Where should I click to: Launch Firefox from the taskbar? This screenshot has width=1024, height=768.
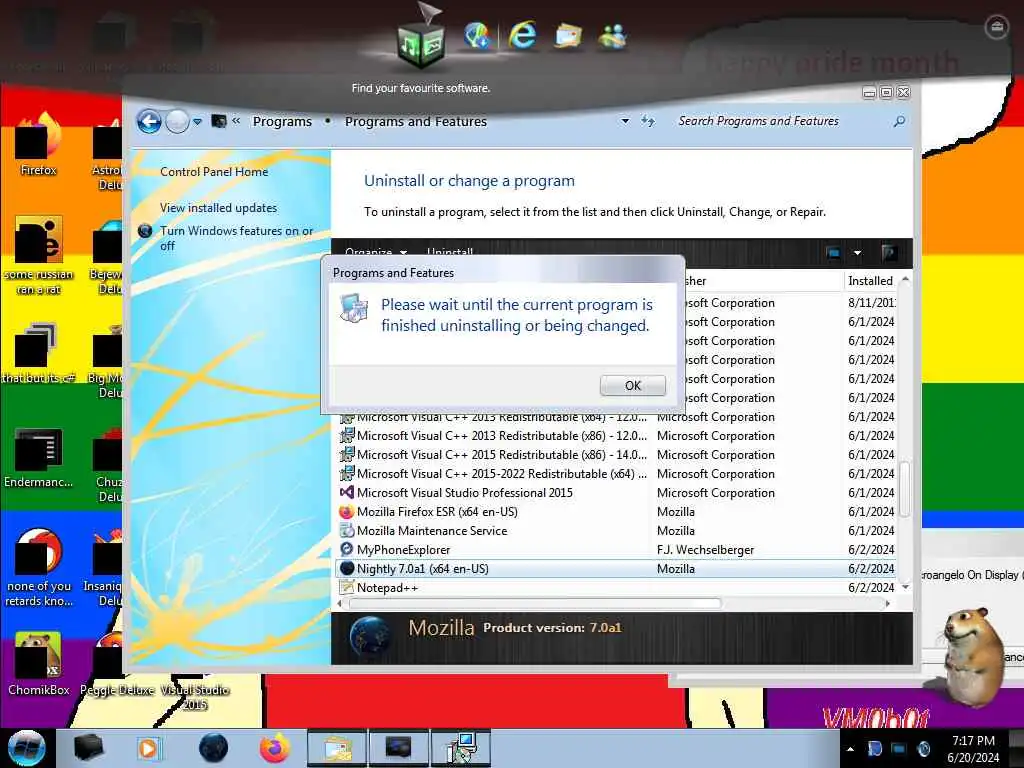[x=274, y=748]
